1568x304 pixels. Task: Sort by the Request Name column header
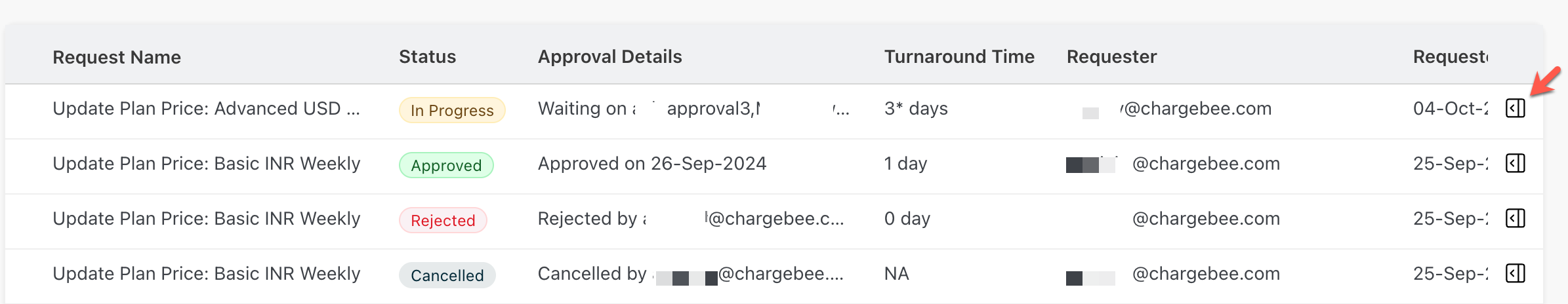tap(117, 58)
